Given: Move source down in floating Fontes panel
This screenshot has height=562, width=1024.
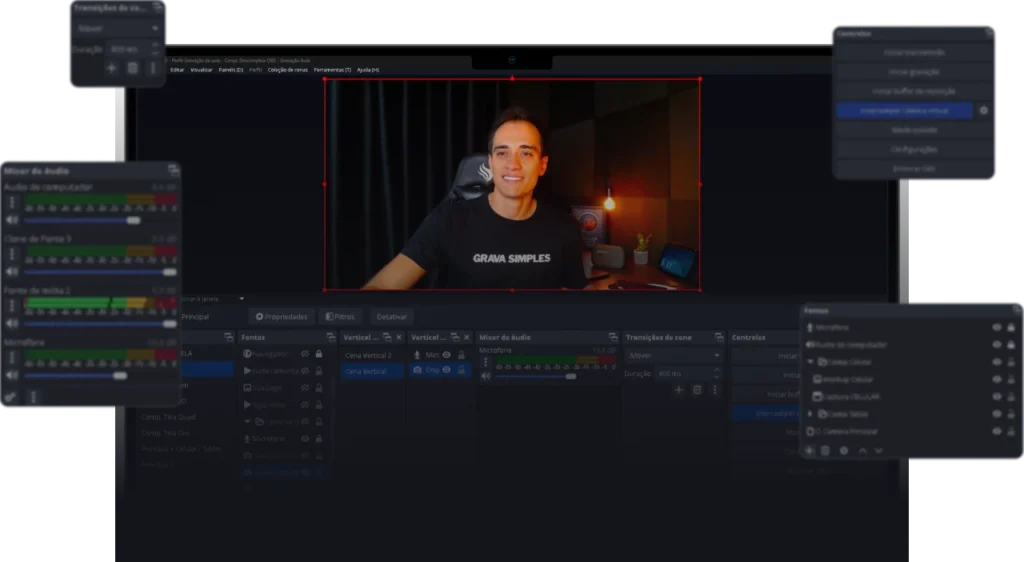Looking at the screenshot, I should 878,450.
